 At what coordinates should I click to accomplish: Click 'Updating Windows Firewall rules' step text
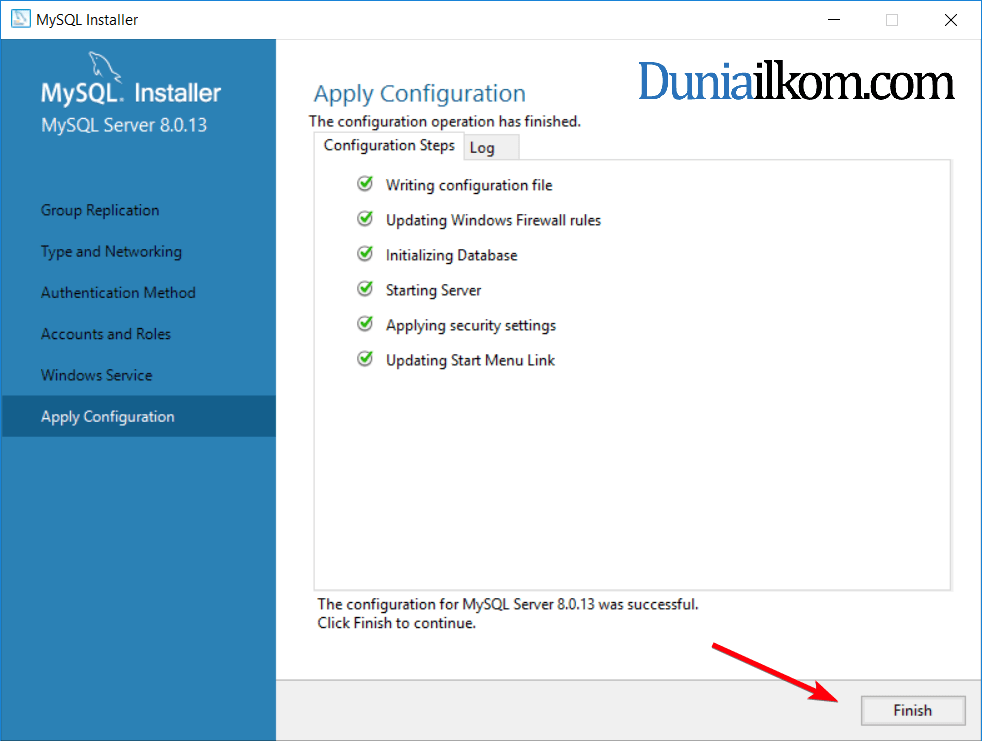(494, 220)
